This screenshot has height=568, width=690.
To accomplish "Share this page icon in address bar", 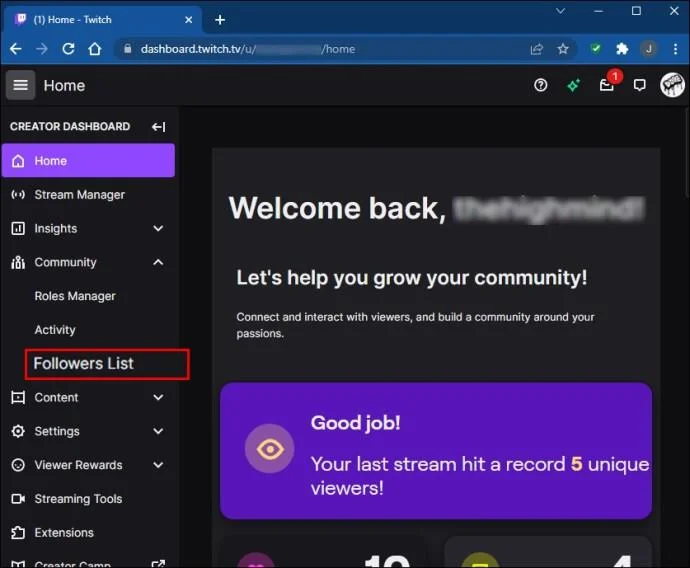I will pos(536,49).
